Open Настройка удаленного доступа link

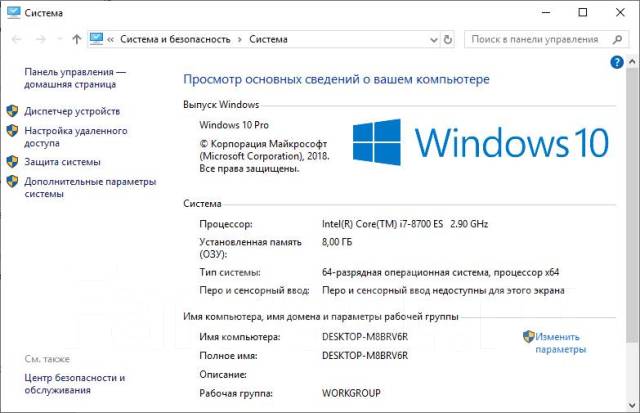click(76, 137)
